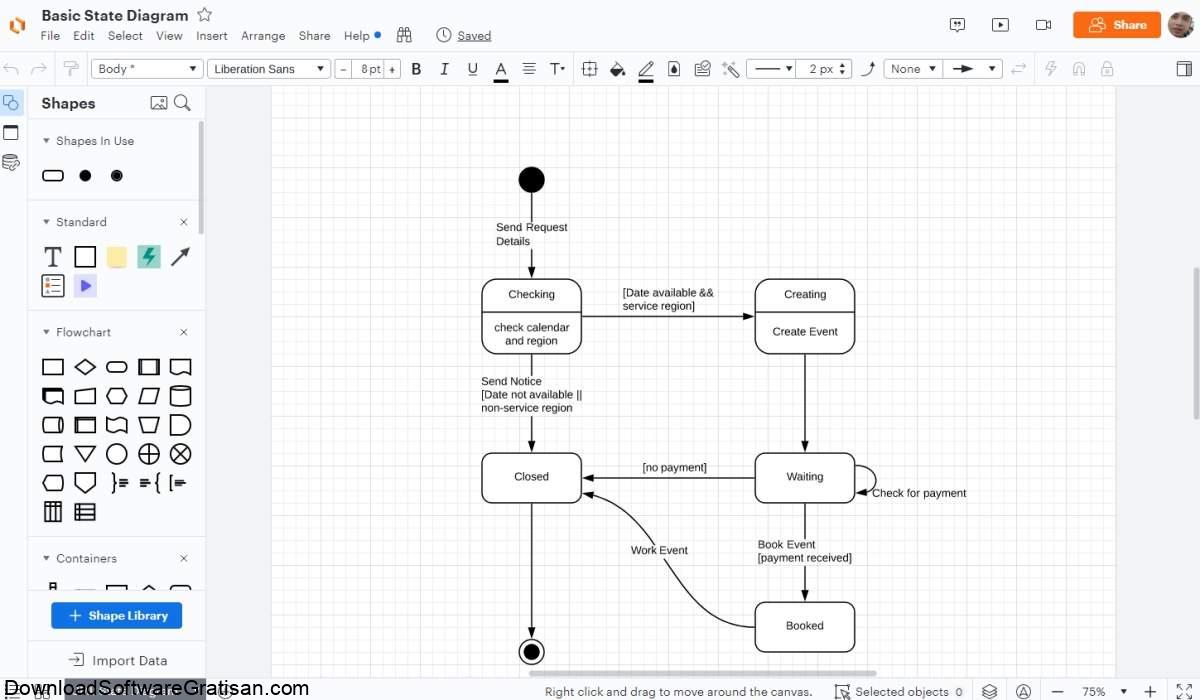Click the format painter icon
Image resolution: width=1200 pixels, height=700 pixels.
click(x=71, y=69)
